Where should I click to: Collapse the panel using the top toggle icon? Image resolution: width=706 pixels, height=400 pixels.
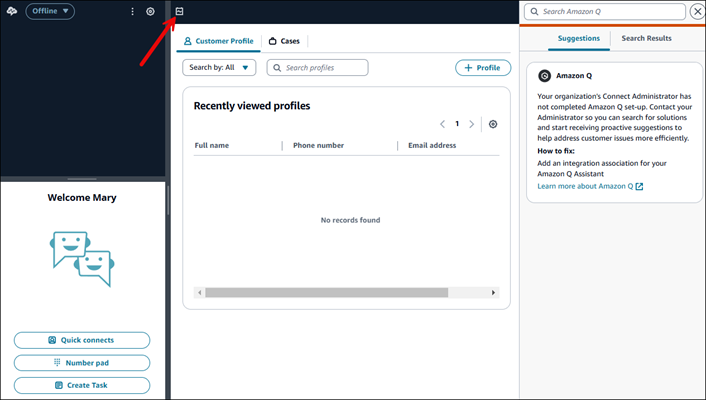click(179, 12)
